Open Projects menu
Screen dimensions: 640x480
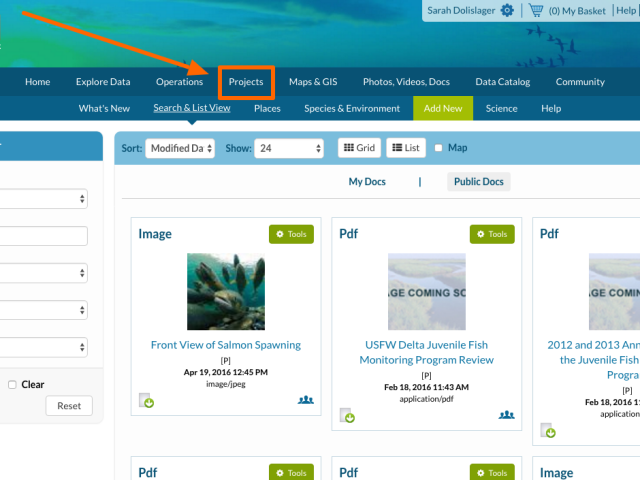coord(246,82)
